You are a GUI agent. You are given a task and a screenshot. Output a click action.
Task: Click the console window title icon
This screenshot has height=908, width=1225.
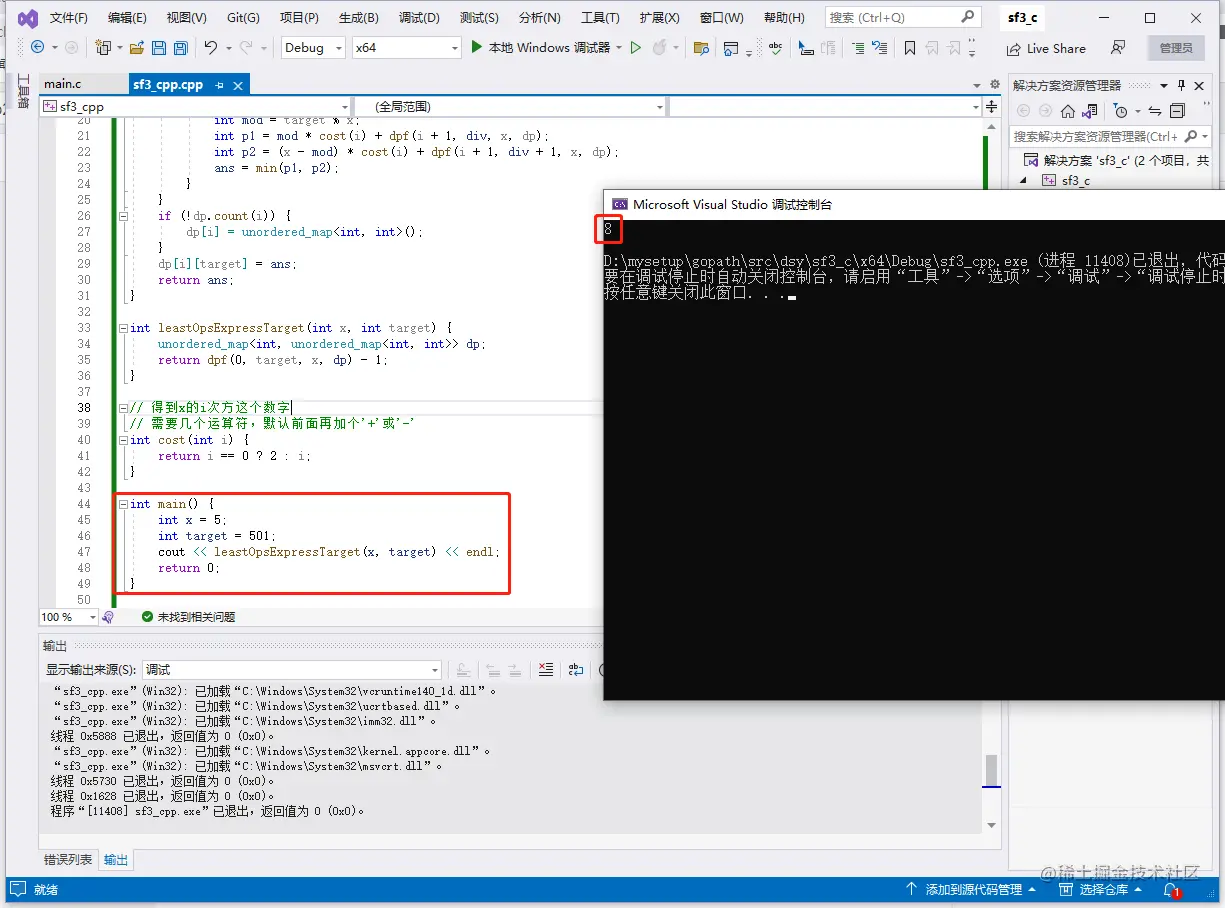pos(619,204)
